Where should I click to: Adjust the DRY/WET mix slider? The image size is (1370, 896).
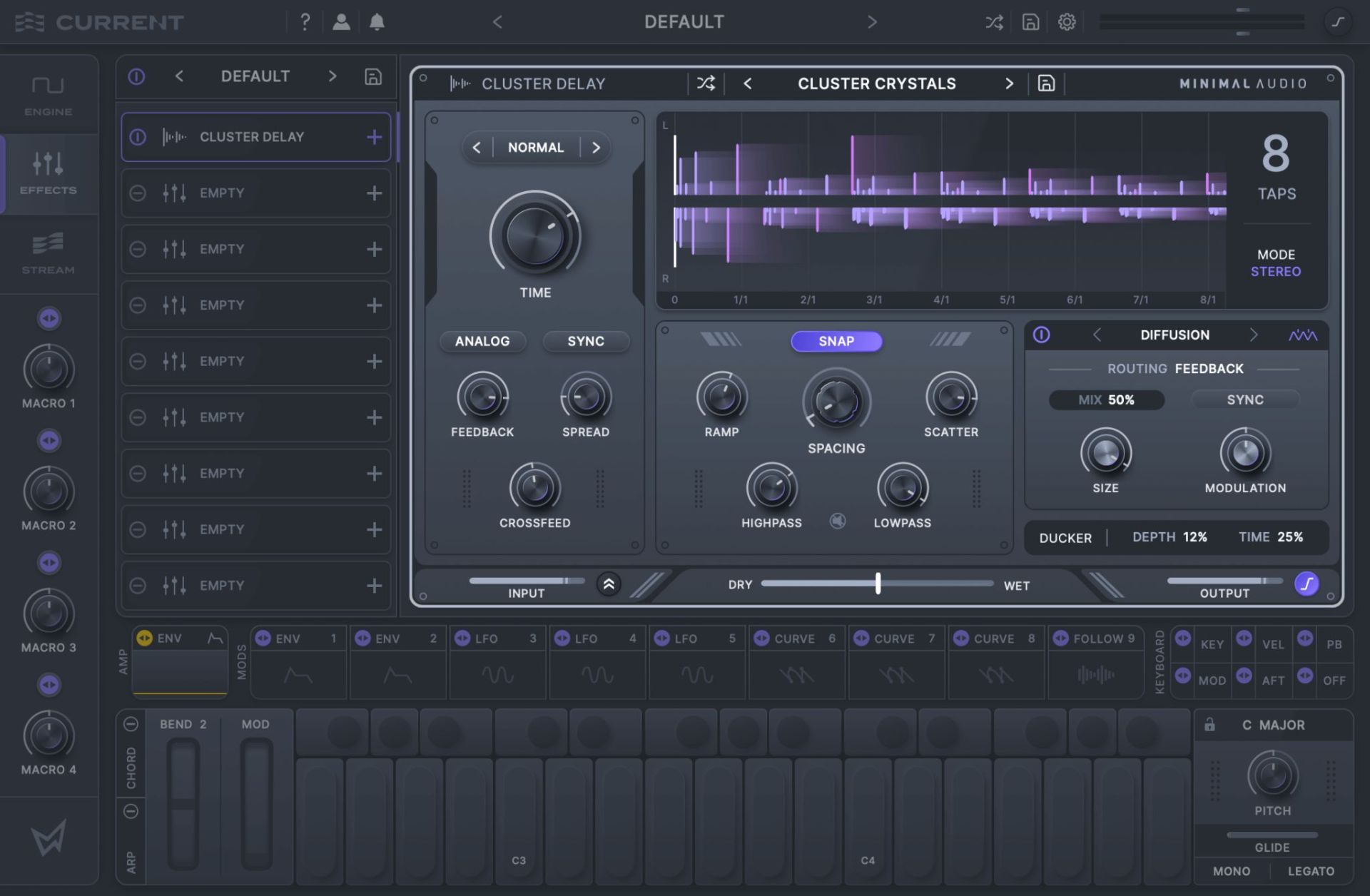tap(878, 584)
